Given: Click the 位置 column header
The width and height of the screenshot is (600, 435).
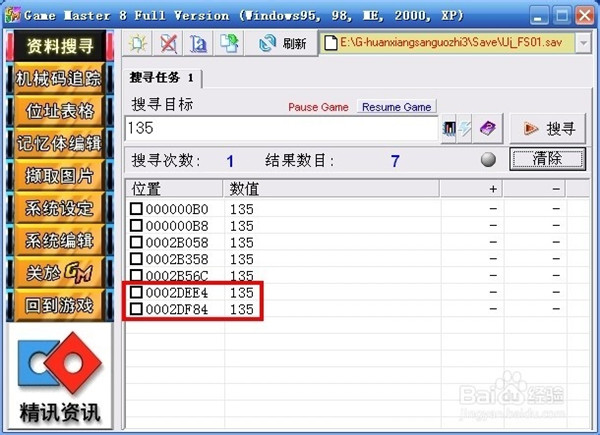Looking at the screenshot, I should point(174,189).
